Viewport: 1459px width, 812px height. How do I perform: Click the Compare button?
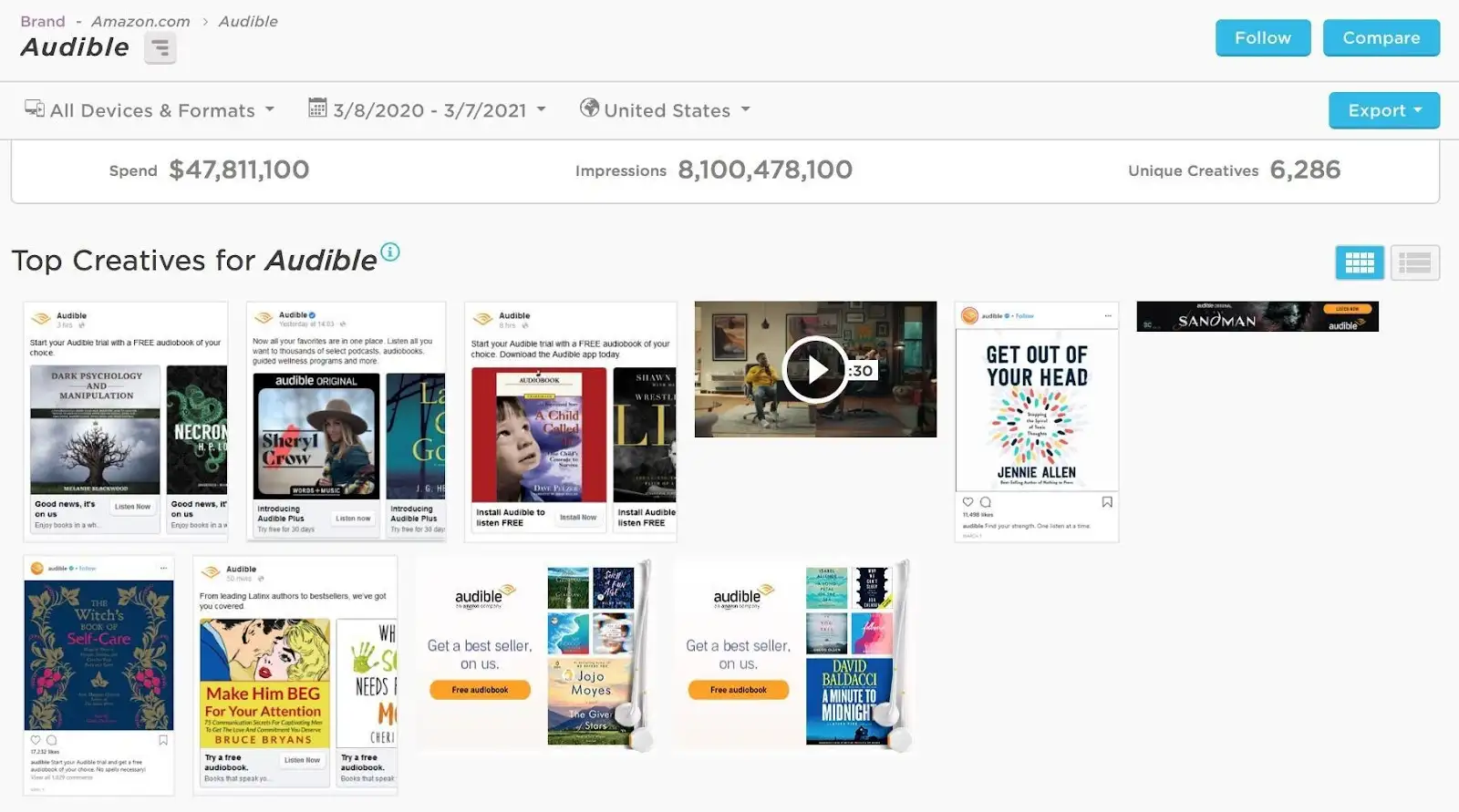tap(1381, 38)
